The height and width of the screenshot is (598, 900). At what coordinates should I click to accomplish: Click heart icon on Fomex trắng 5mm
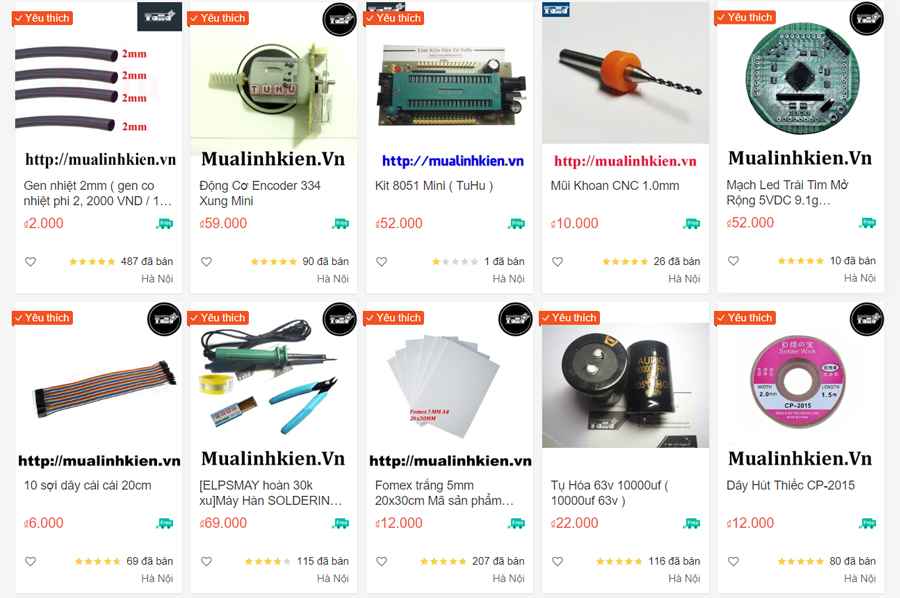pos(382,561)
